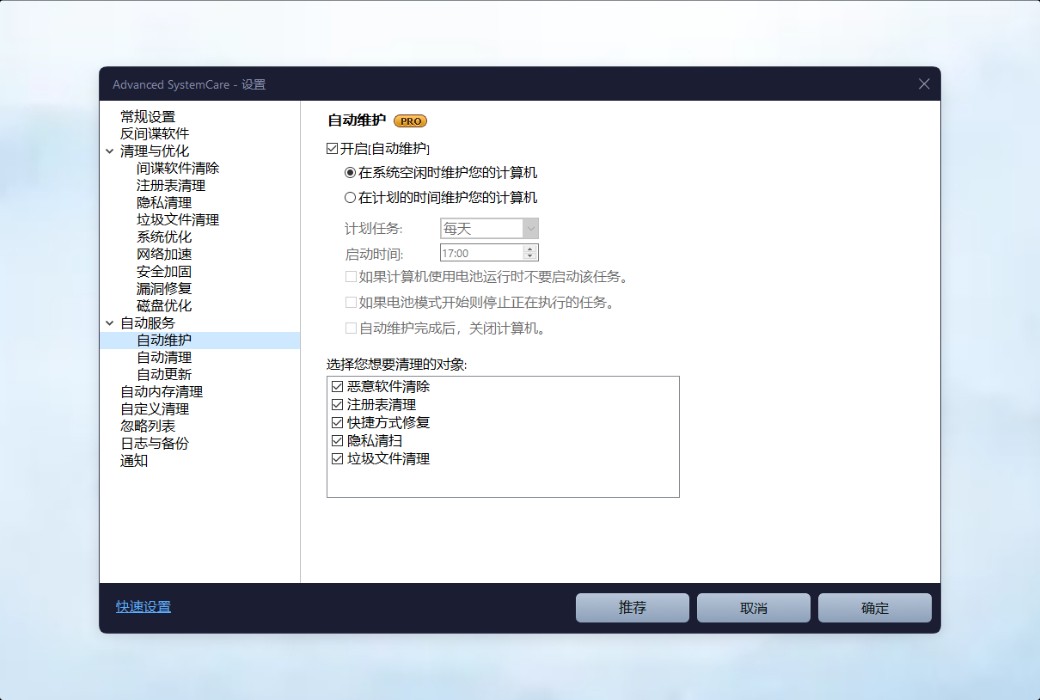This screenshot has width=1040, height=700.
Task: Open 自动清理 settings
Action: coord(164,358)
